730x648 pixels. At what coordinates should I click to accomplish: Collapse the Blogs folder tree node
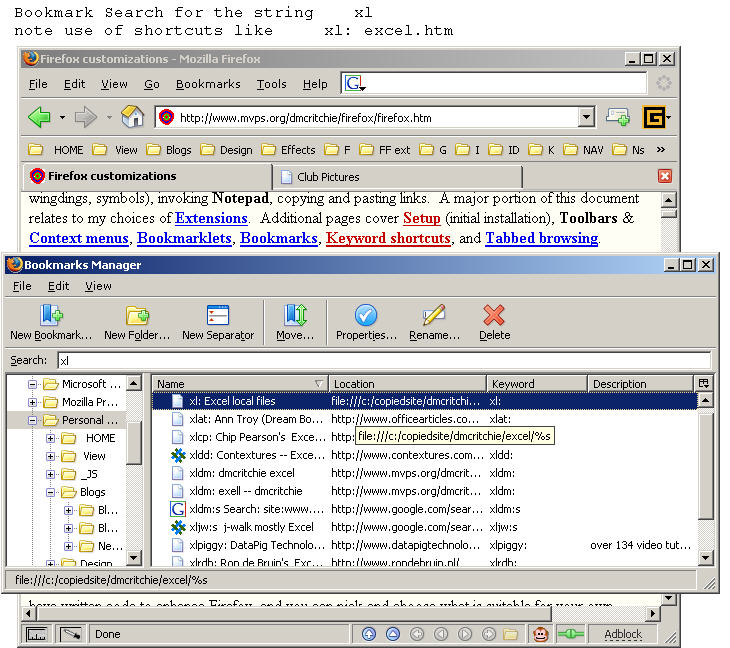coord(50,493)
